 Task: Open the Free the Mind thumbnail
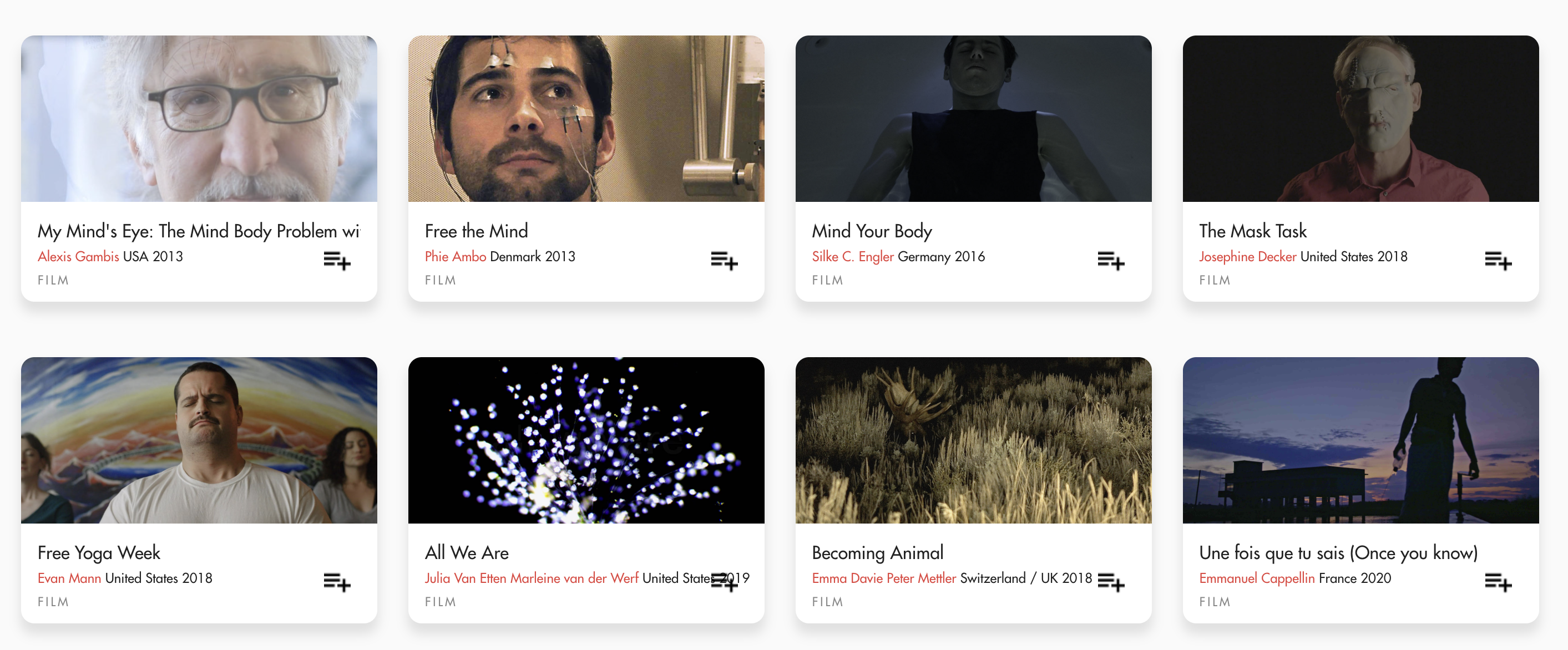click(x=586, y=119)
